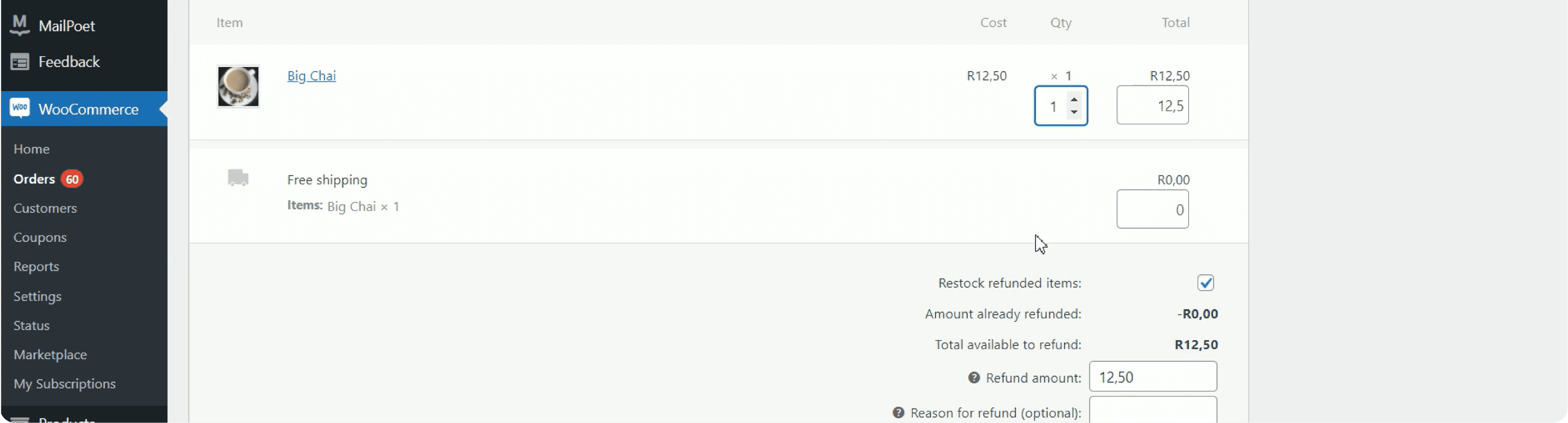Focus the Big Chai refund total field
Screen dimensions: 1568x423
tap(1152, 106)
